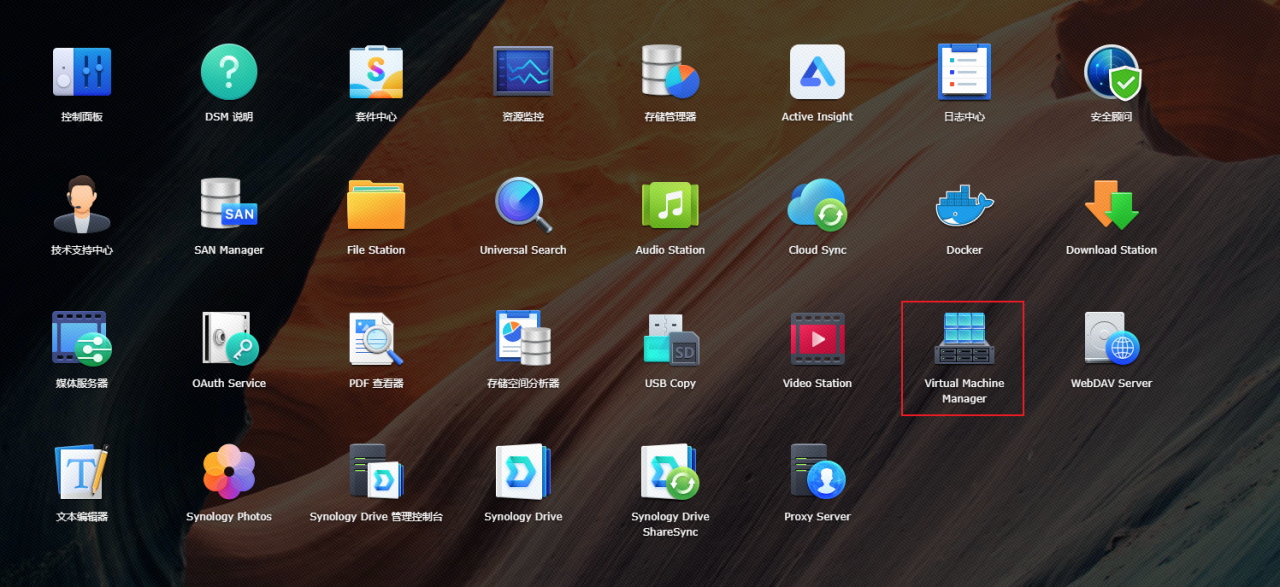This screenshot has width=1280, height=587.
Task: Open the text editor (文本编辑器)
Action: click(82, 472)
